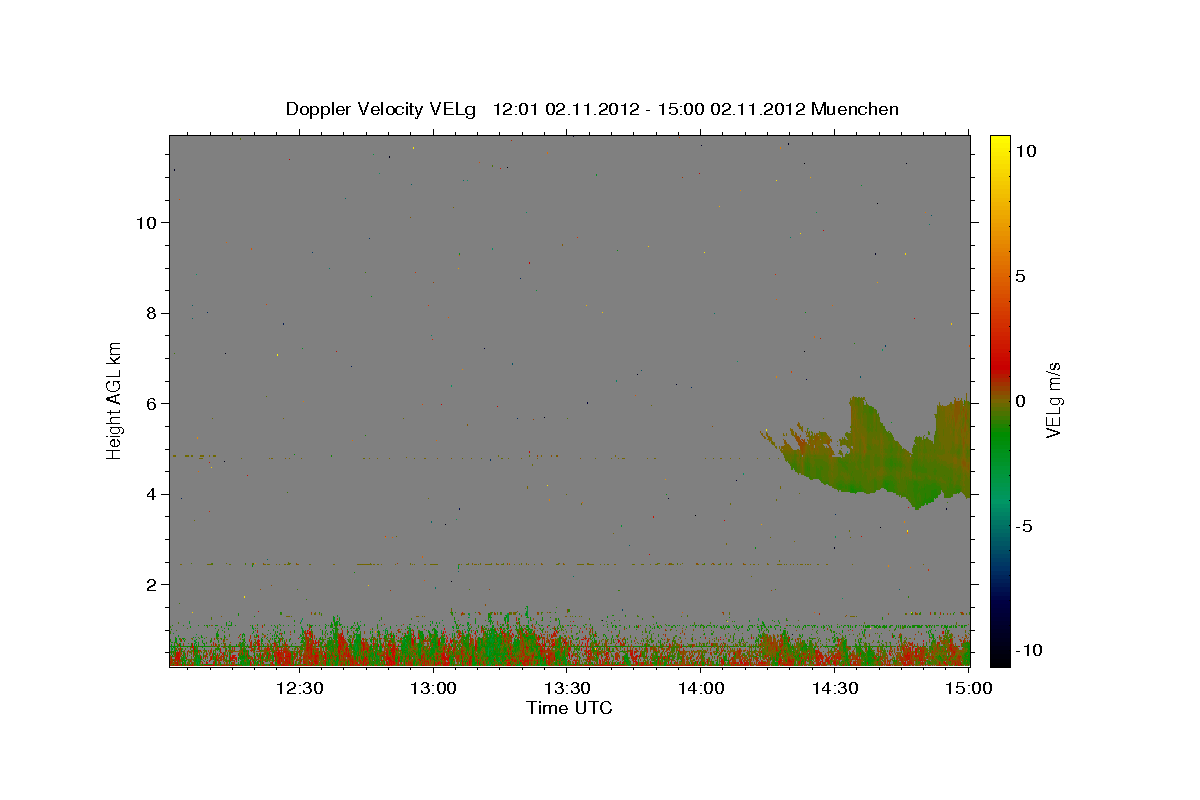This screenshot has width=1200, height=800.
Task: Click the height tick label 6
Action: point(150,403)
